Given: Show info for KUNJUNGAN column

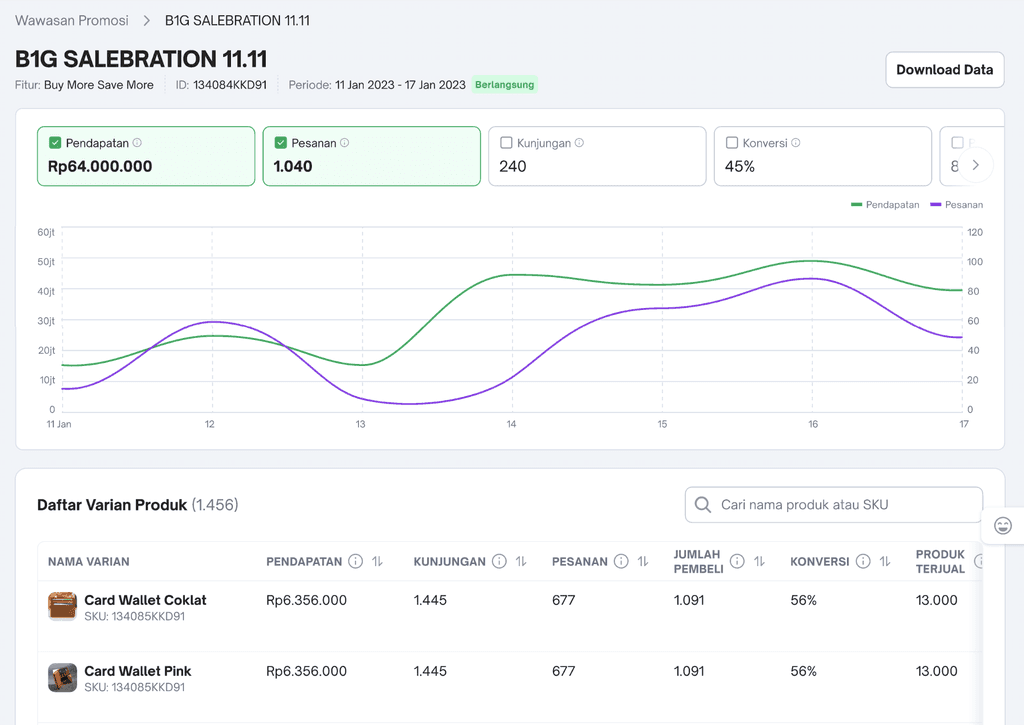Looking at the screenshot, I should 499,561.
